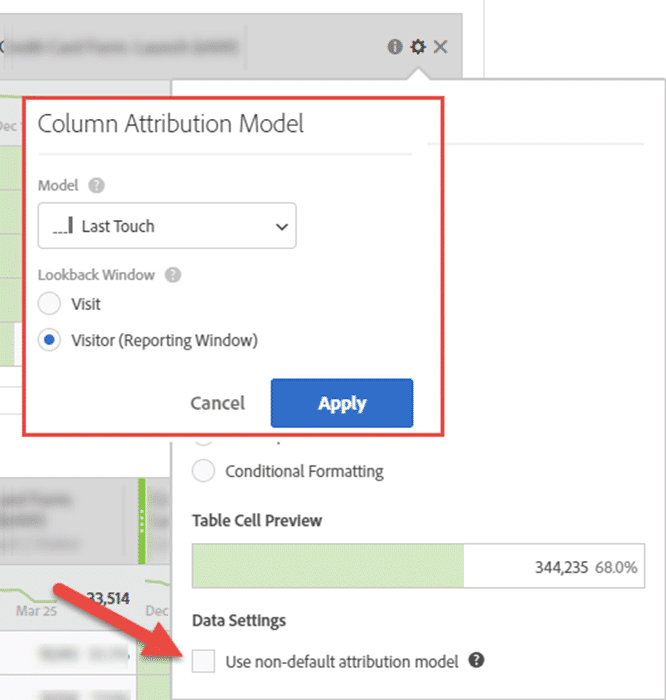
Task: Click help icon next to non-default attribution
Action: pos(477,660)
